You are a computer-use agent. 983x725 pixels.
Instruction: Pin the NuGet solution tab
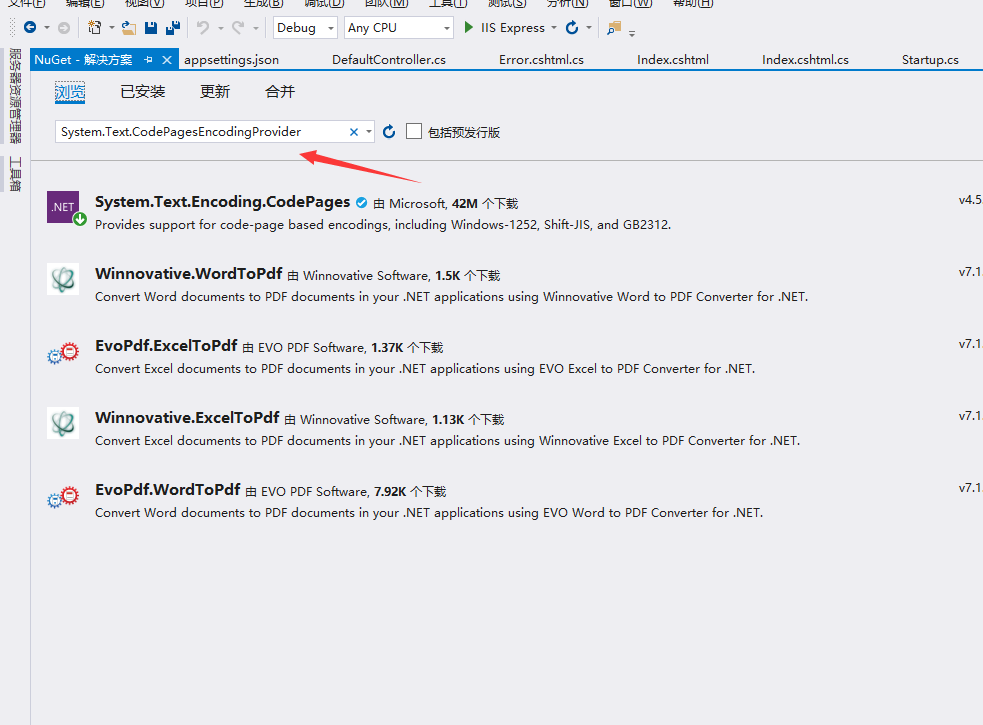click(x=149, y=60)
